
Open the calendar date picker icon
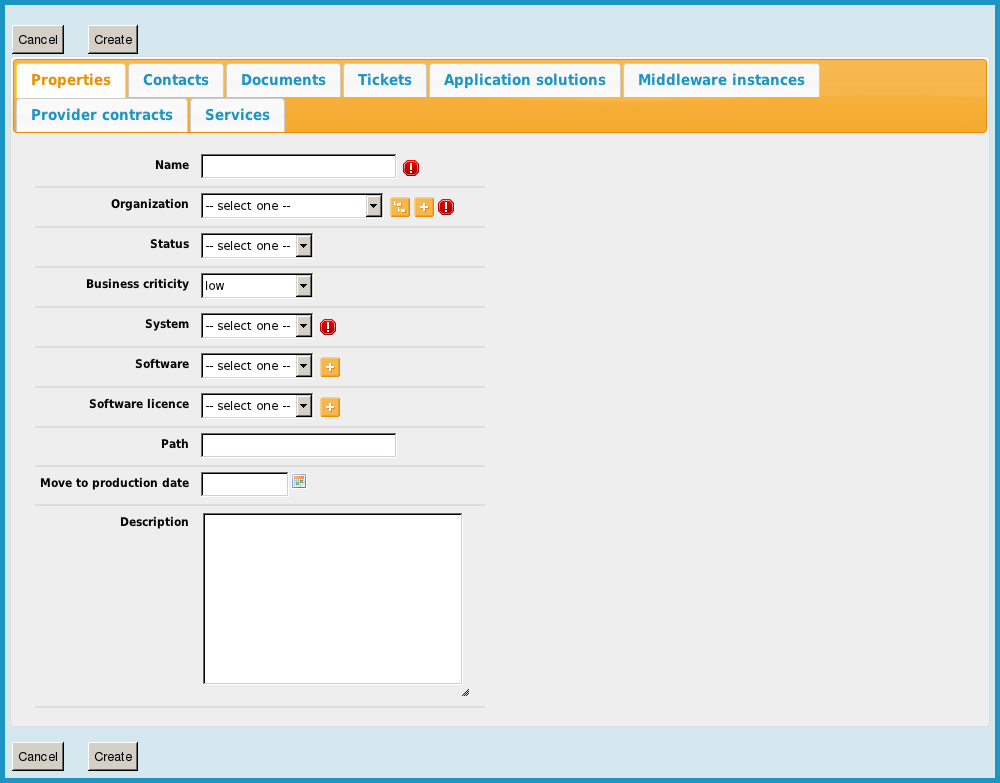299,482
